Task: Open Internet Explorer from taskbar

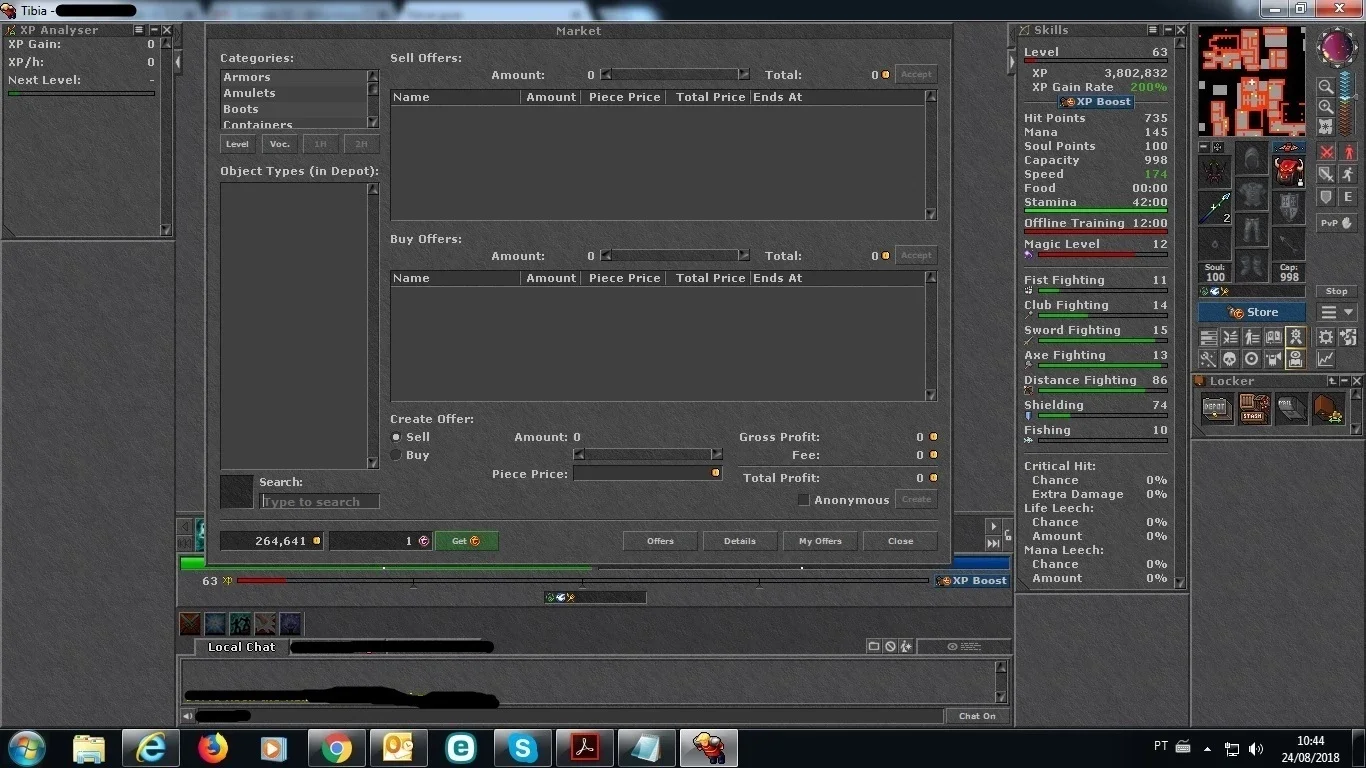Action: point(150,748)
